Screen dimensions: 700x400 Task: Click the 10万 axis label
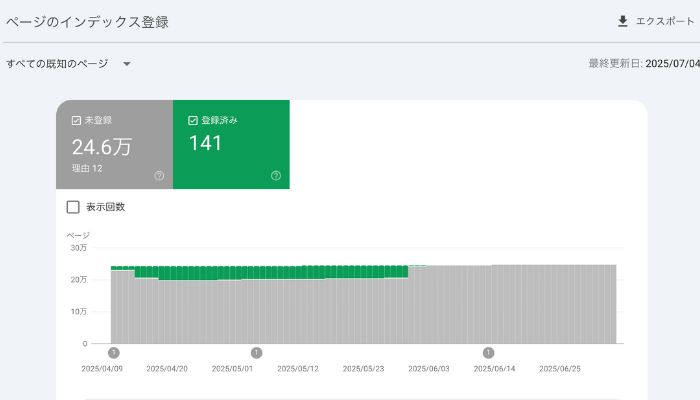pyautogui.click(x=79, y=312)
